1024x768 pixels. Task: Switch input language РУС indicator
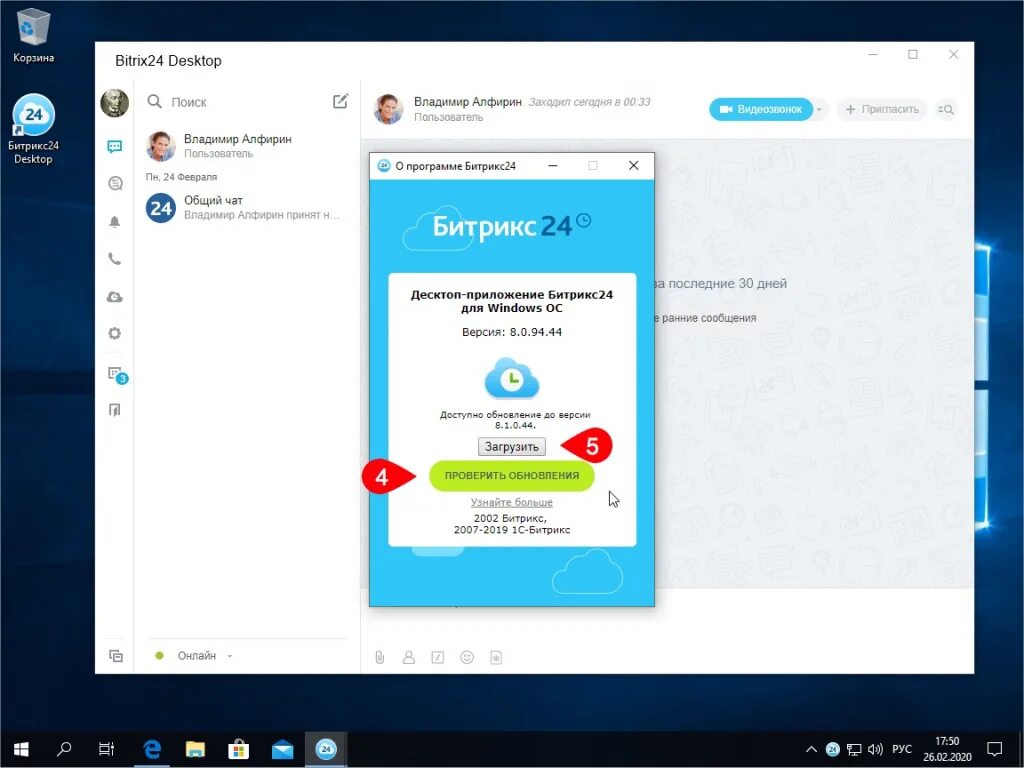[902, 749]
